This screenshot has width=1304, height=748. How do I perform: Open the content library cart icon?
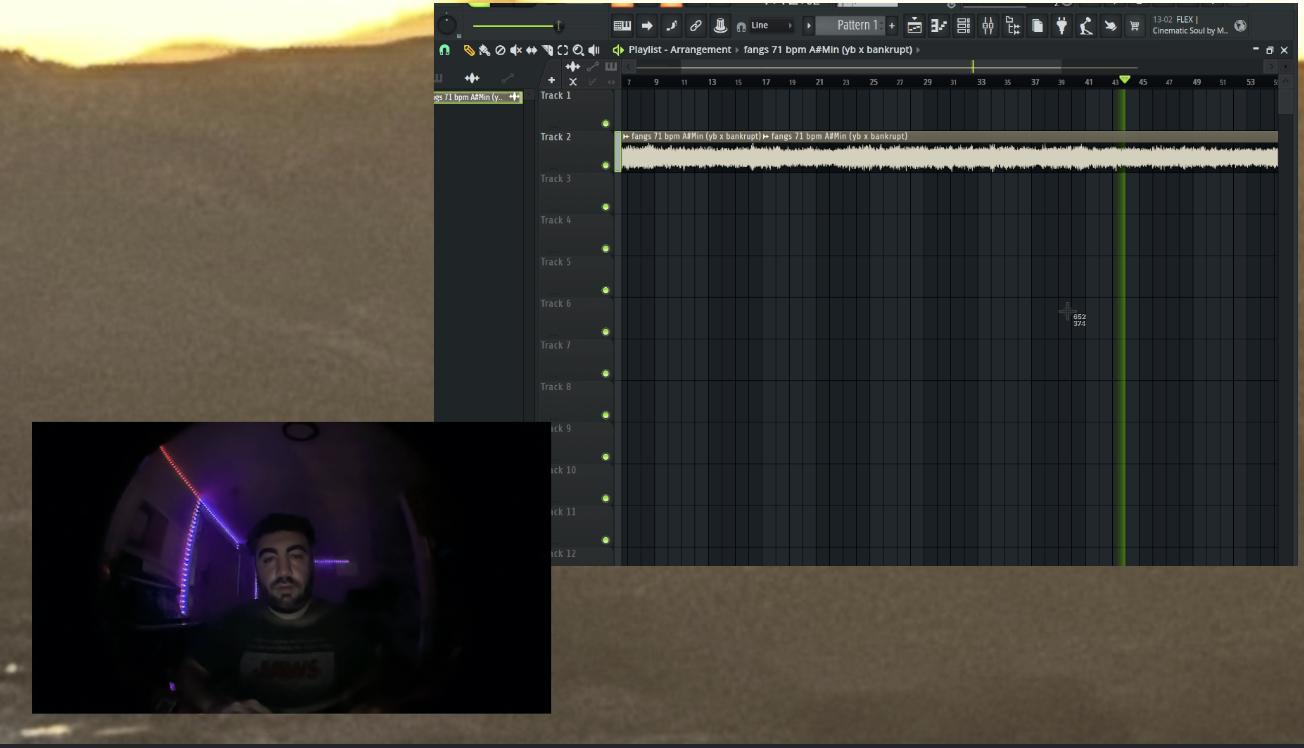1135,26
